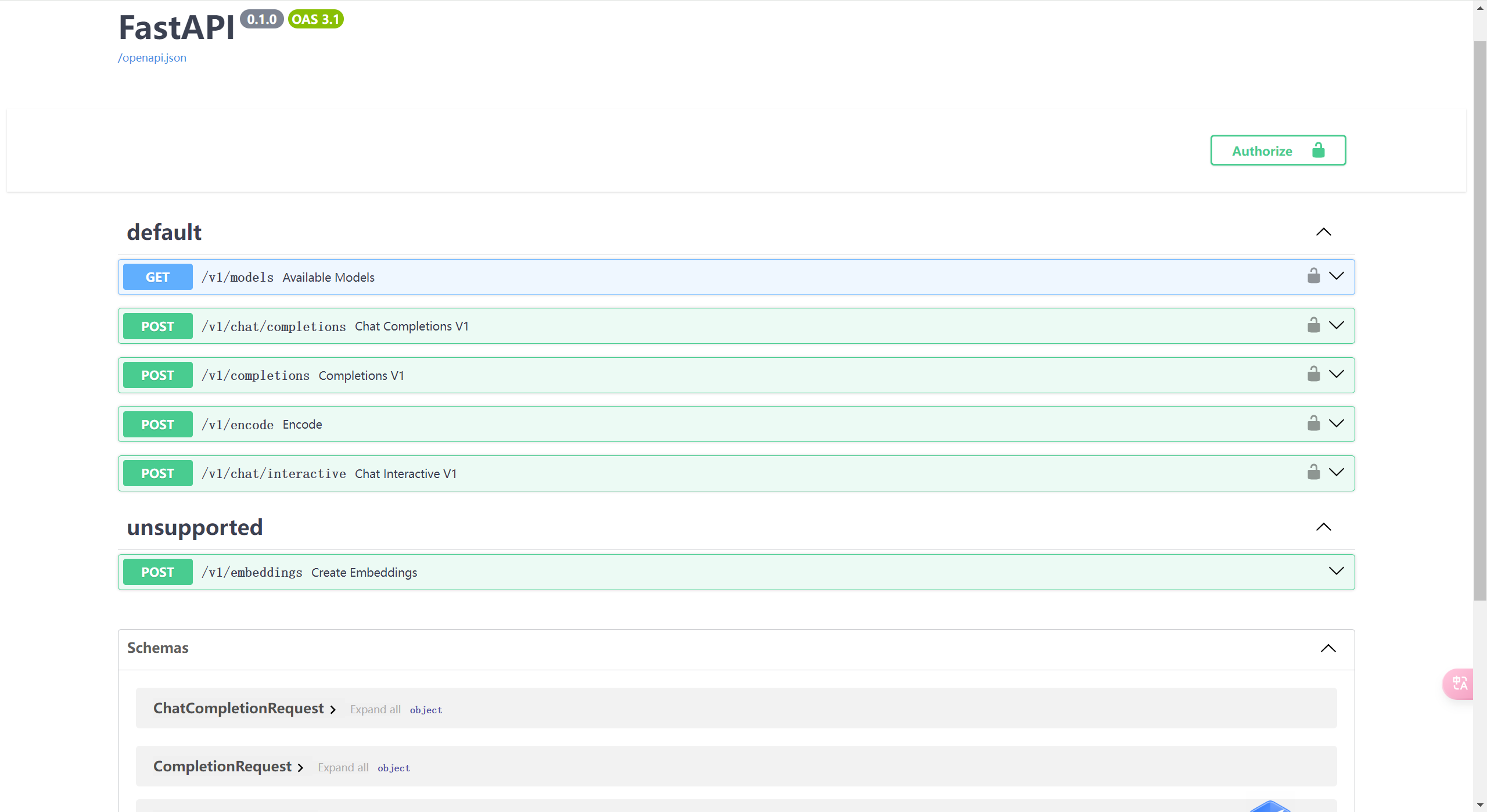Collapse the Schemas panel
1487x812 pixels.
[1328, 648]
